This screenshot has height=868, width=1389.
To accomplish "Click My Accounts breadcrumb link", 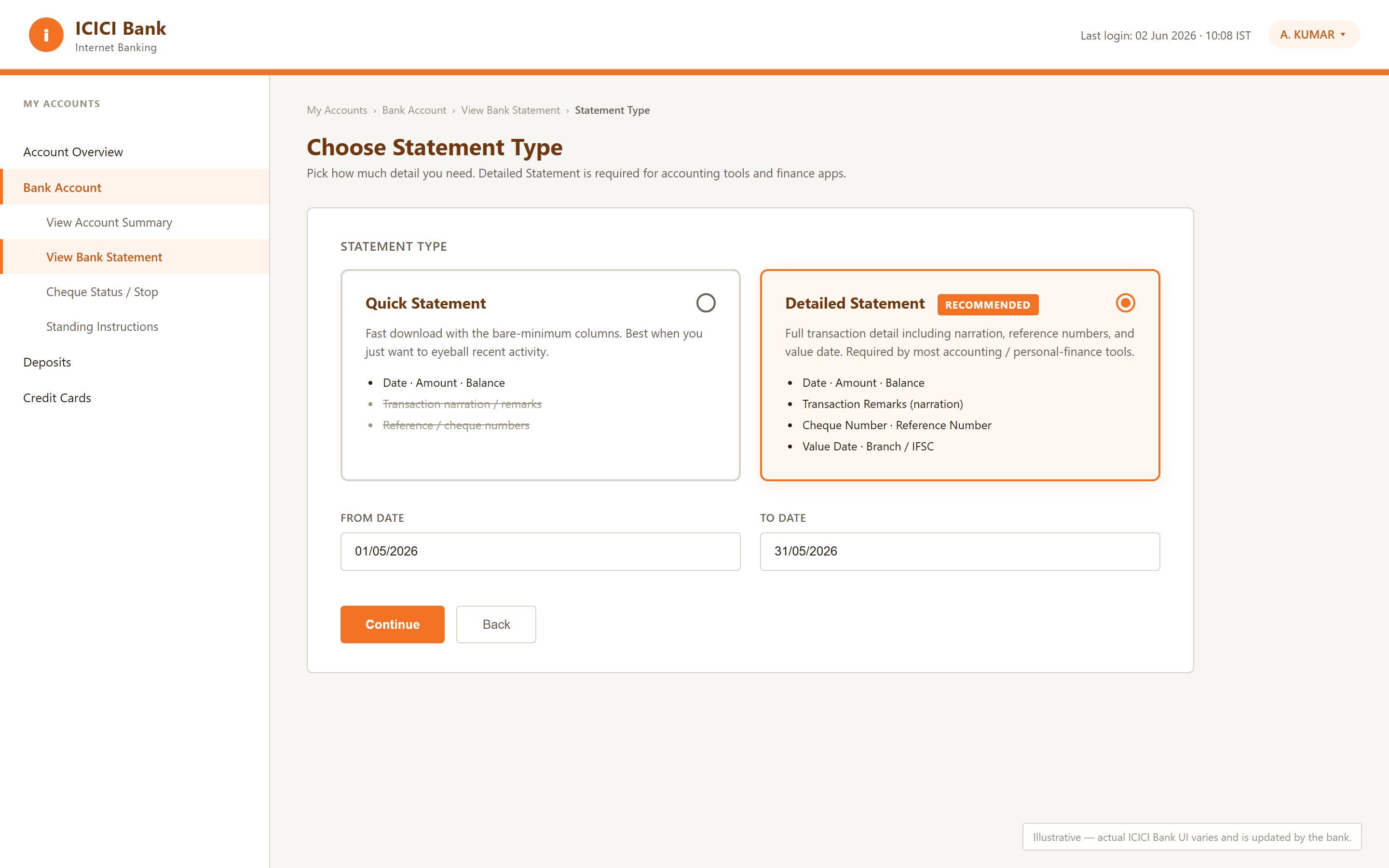I will [x=337, y=110].
